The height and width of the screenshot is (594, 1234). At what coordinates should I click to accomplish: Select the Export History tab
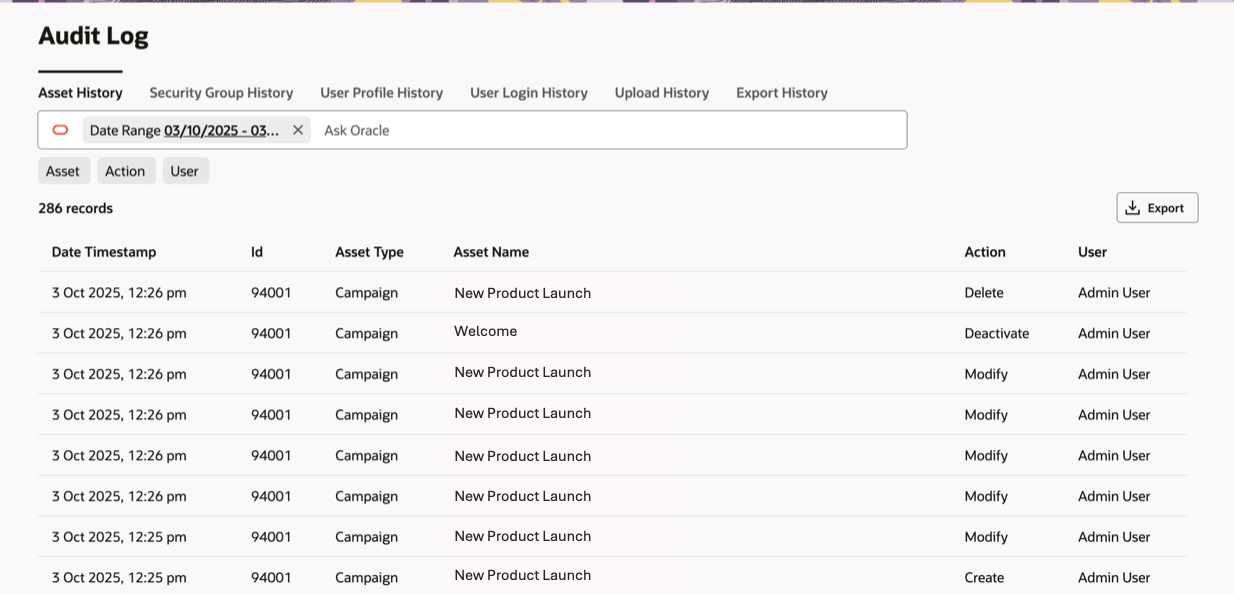click(781, 93)
